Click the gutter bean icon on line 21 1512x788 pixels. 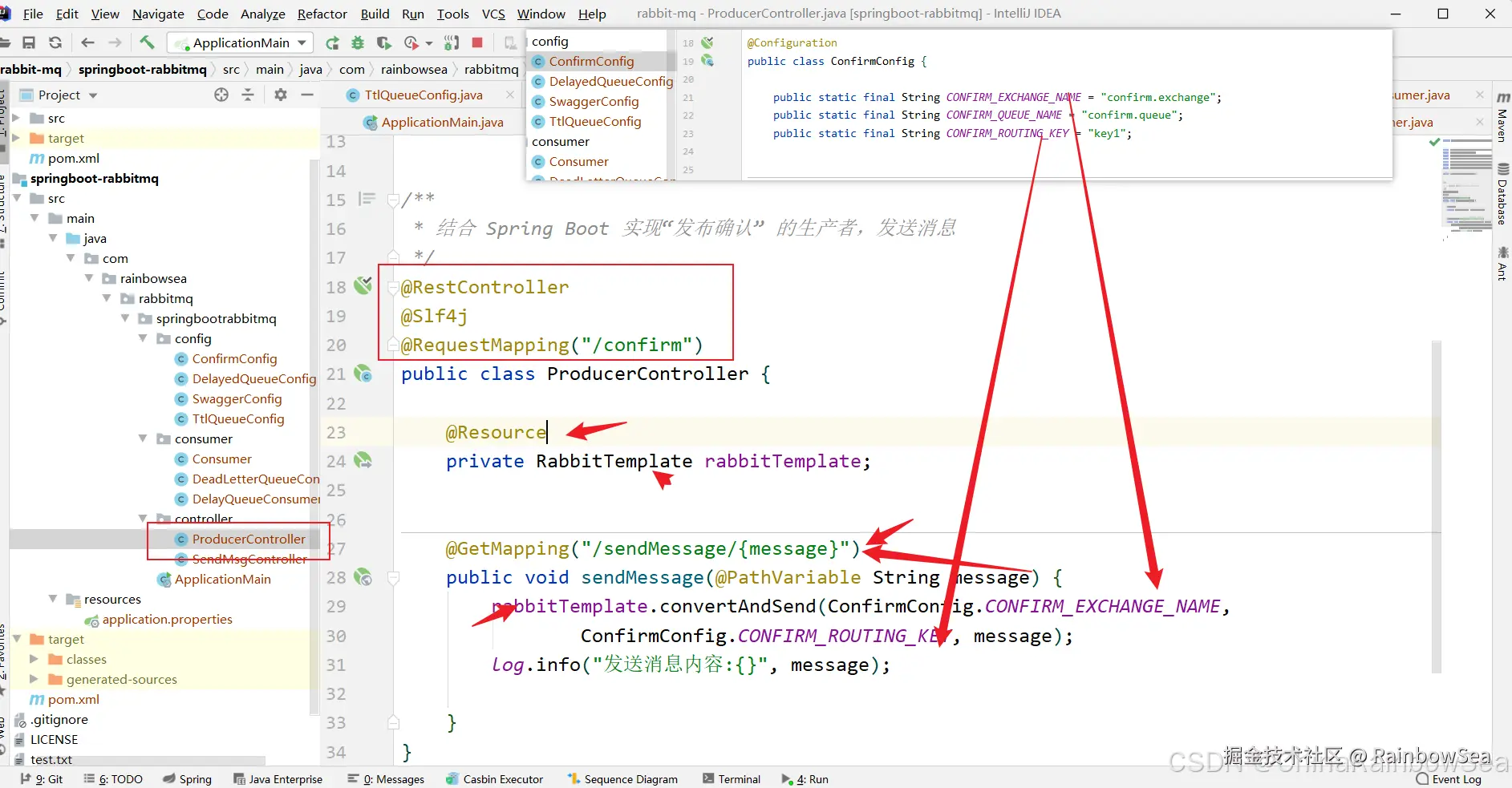(363, 373)
